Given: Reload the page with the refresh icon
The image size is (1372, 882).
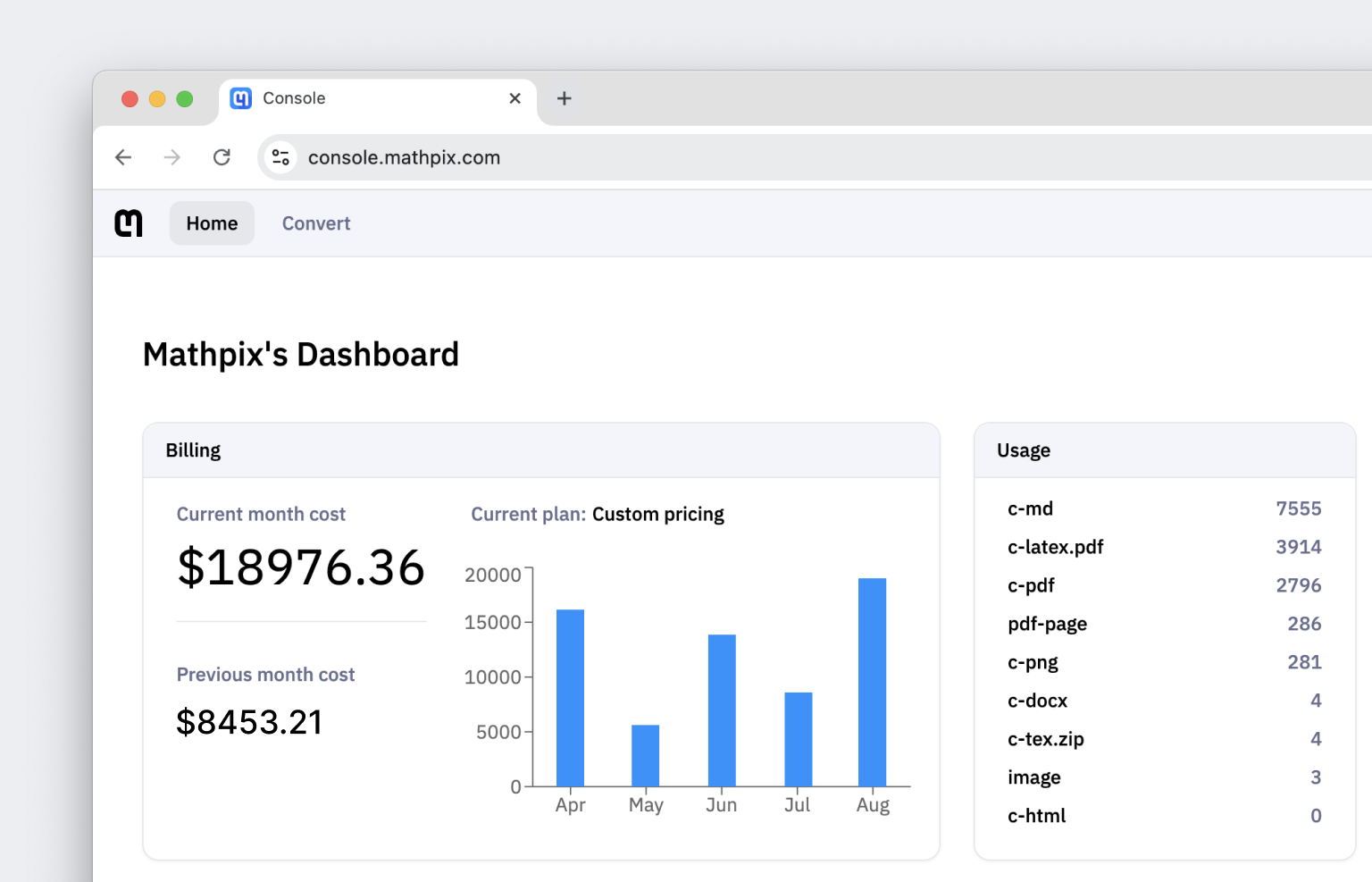Looking at the screenshot, I should coord(222,157).
